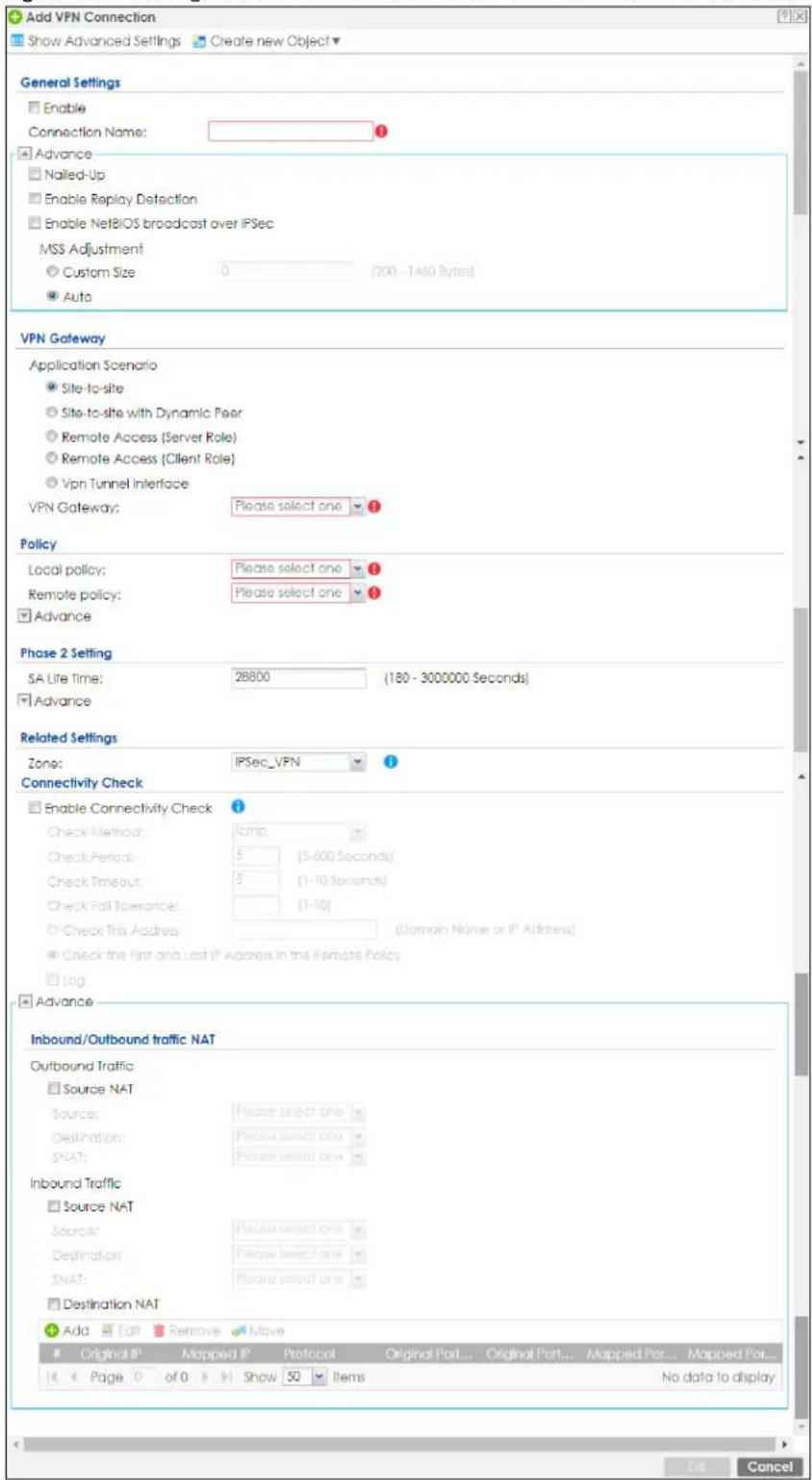Click the dialog close X button
The image size is (812, 1480).
click(x=801, y=16)
